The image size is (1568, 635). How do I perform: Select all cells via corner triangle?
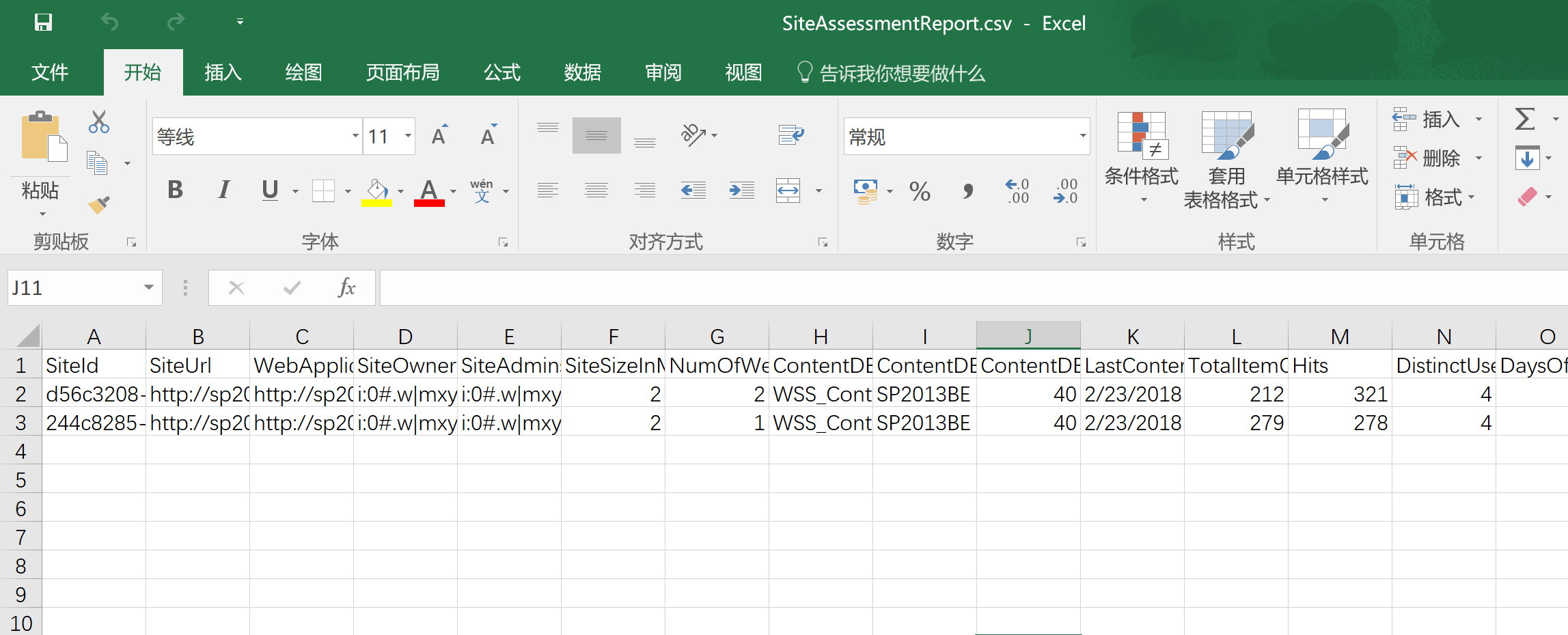pos(27,336)
